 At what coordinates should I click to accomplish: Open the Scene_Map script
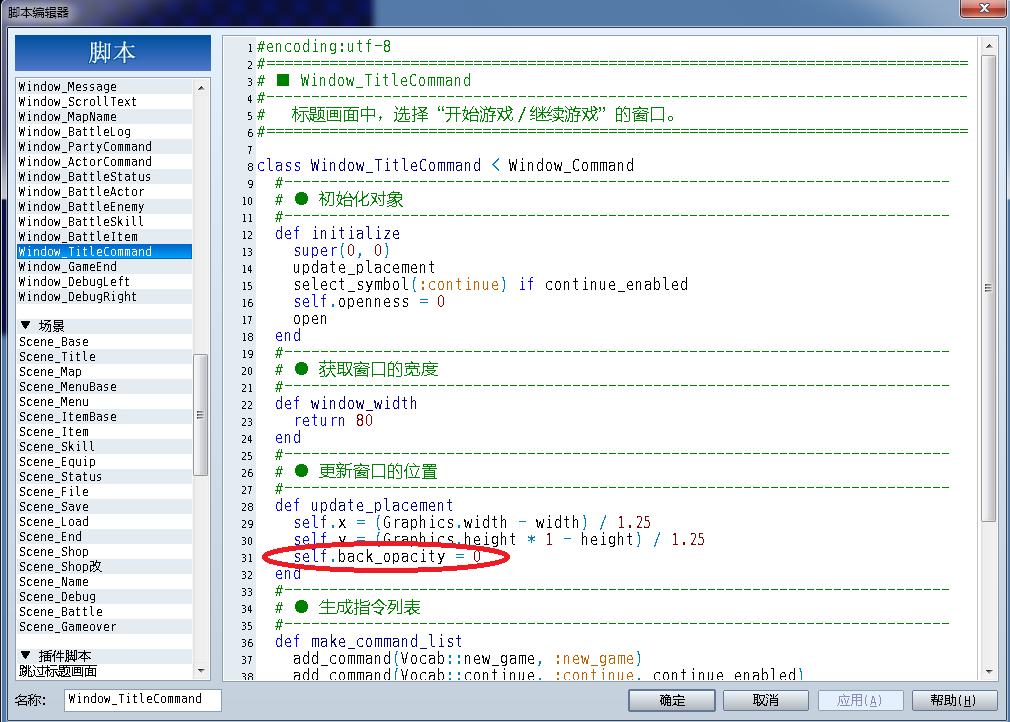click(104, 372)
